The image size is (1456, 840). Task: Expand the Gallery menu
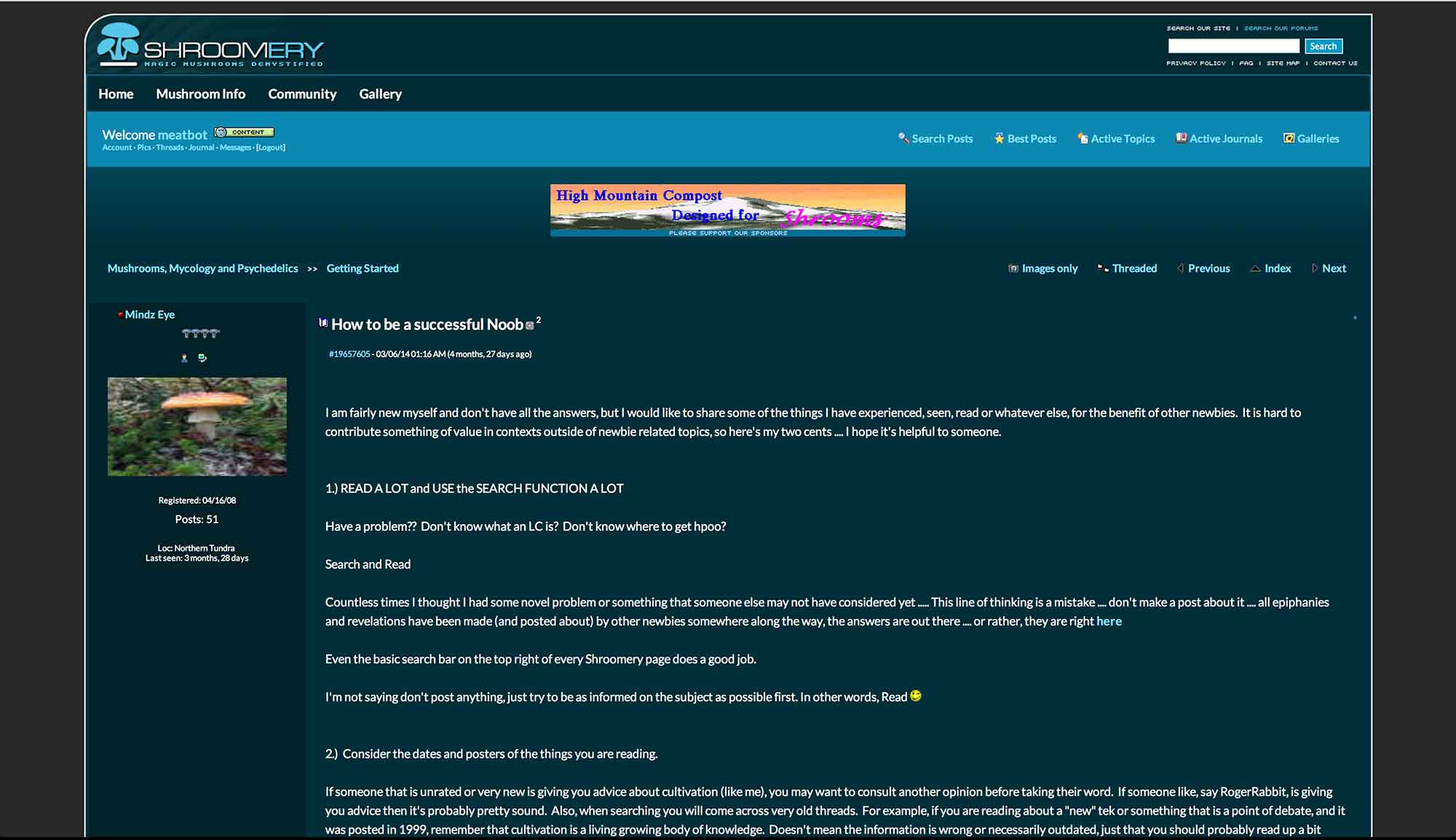(380, 93)
